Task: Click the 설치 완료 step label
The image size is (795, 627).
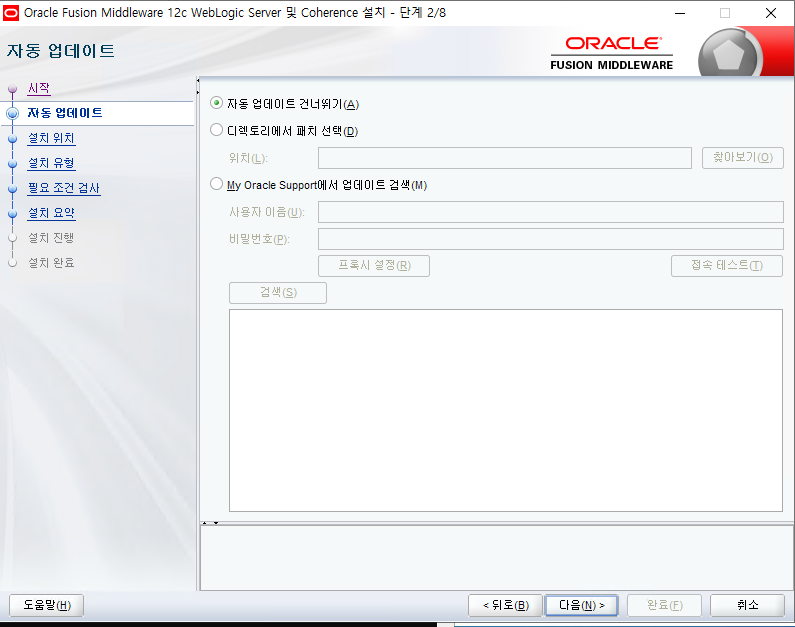Action: pos(51,263)
